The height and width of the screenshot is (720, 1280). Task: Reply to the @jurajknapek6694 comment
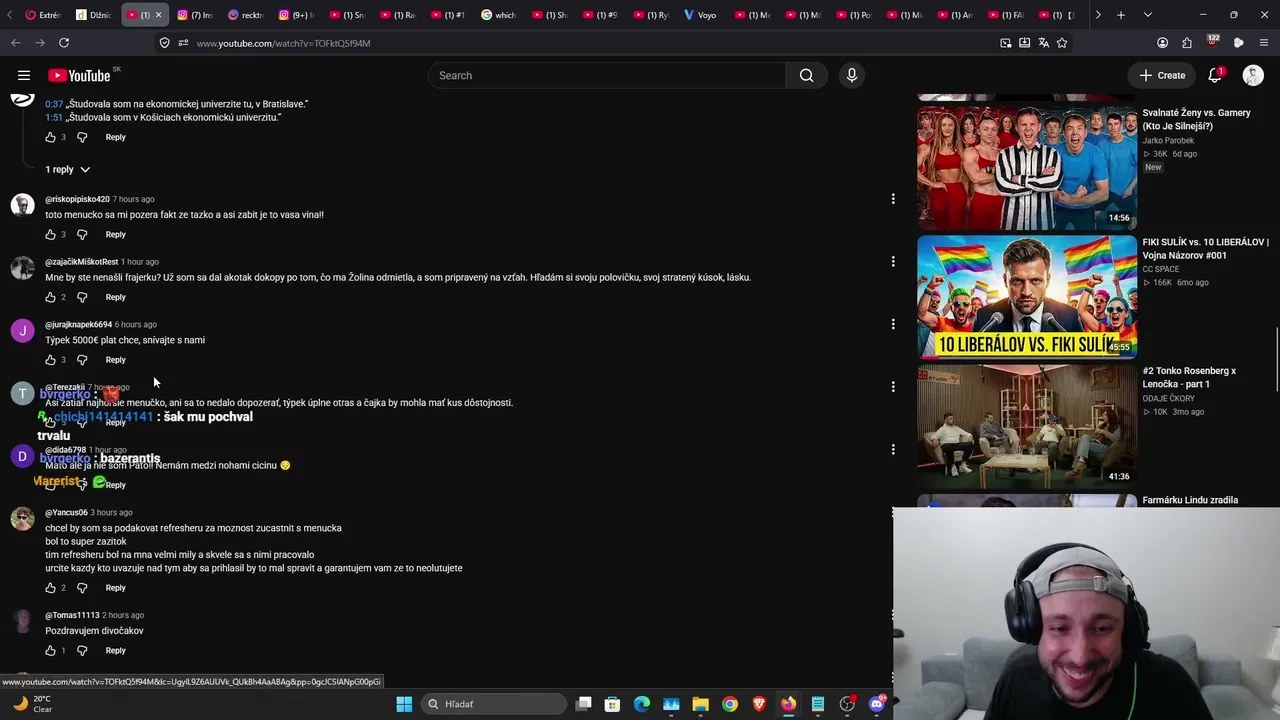click(x=116, y=360)
